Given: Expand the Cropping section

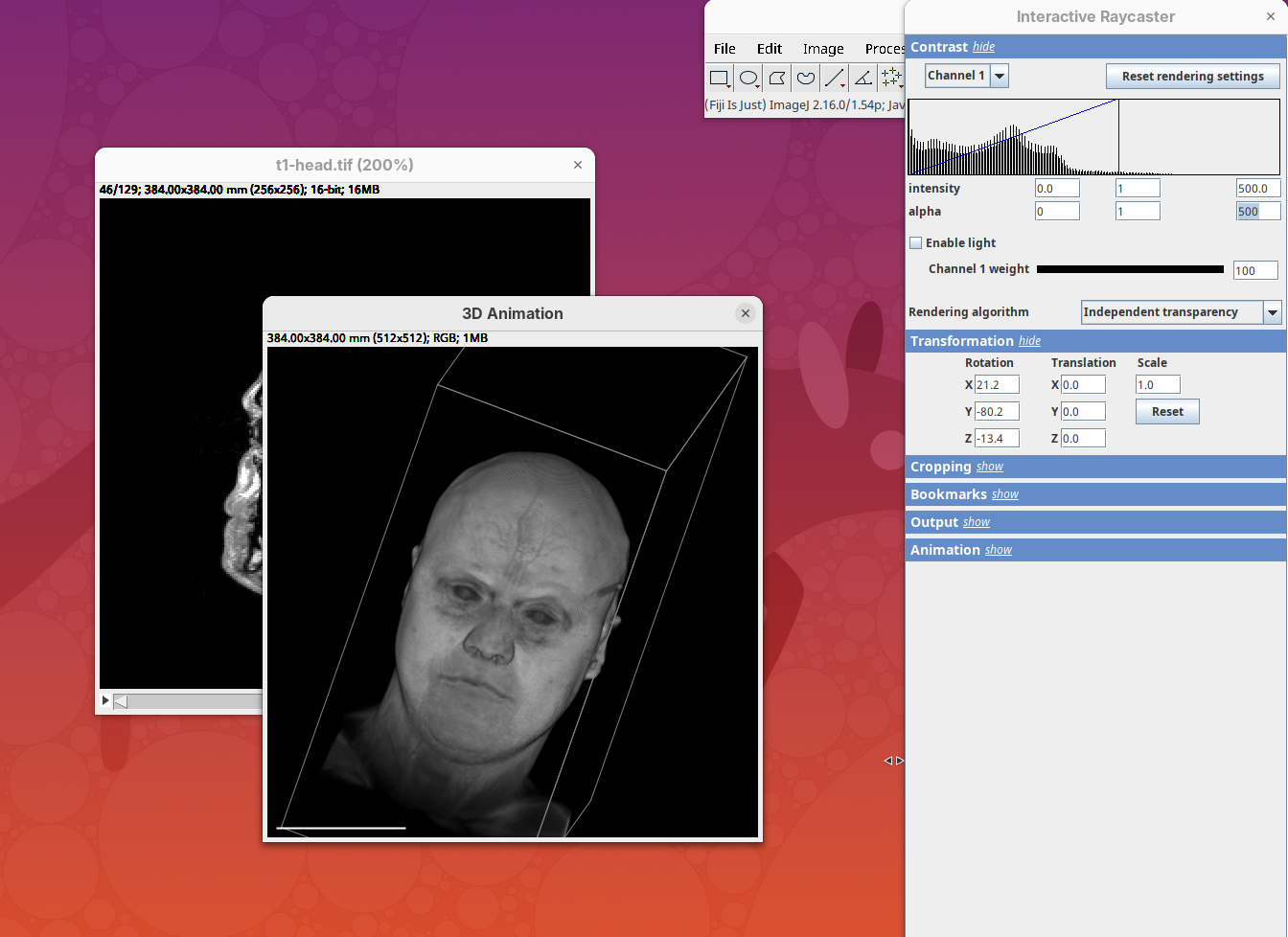Looking at the screenshot, I should click(990, 468).
